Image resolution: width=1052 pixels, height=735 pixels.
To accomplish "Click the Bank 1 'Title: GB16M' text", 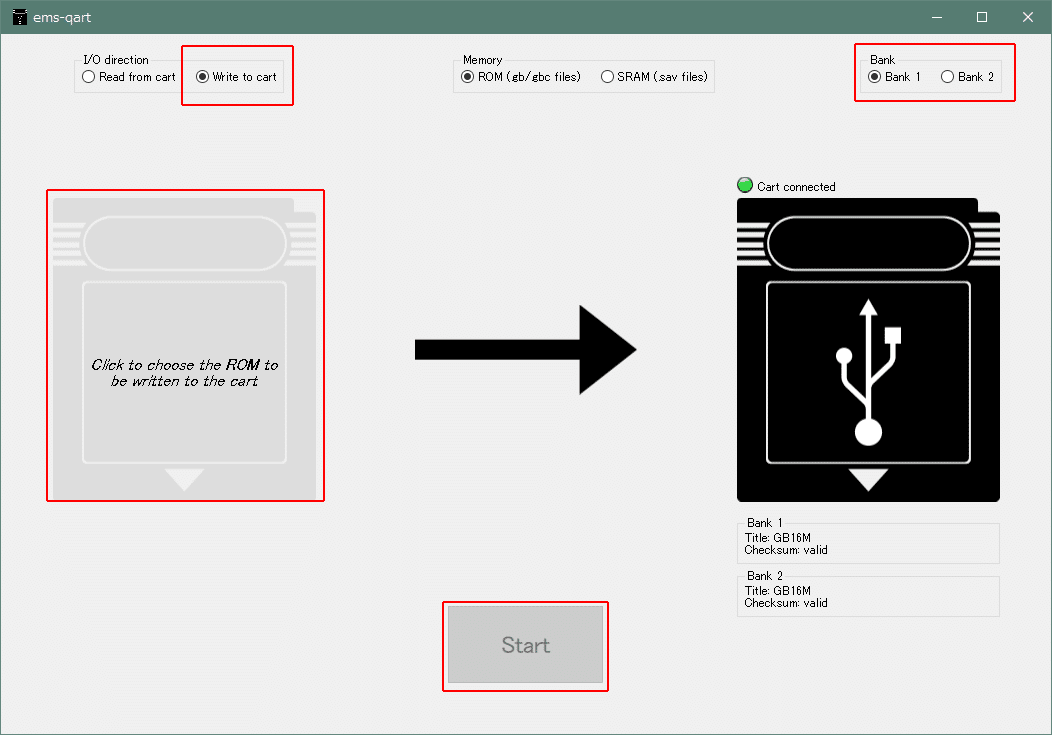I will coord(778,538).
